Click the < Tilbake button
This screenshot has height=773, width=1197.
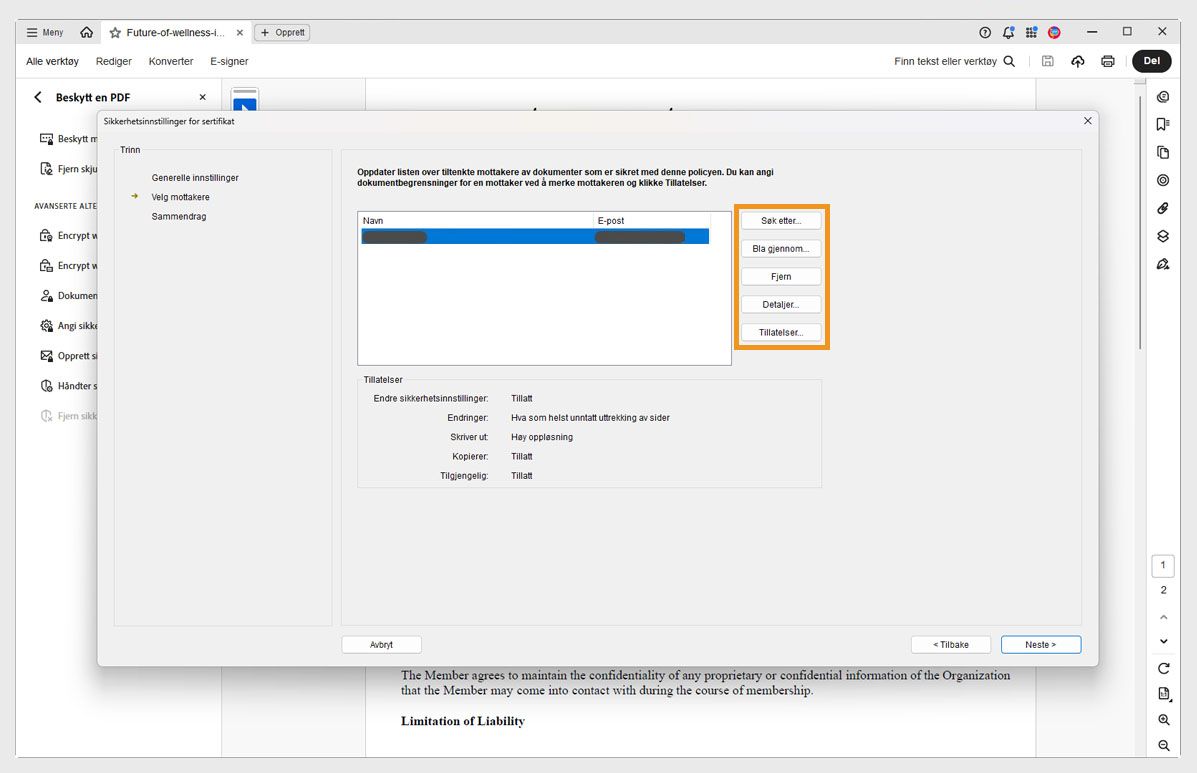pos(950,645)
